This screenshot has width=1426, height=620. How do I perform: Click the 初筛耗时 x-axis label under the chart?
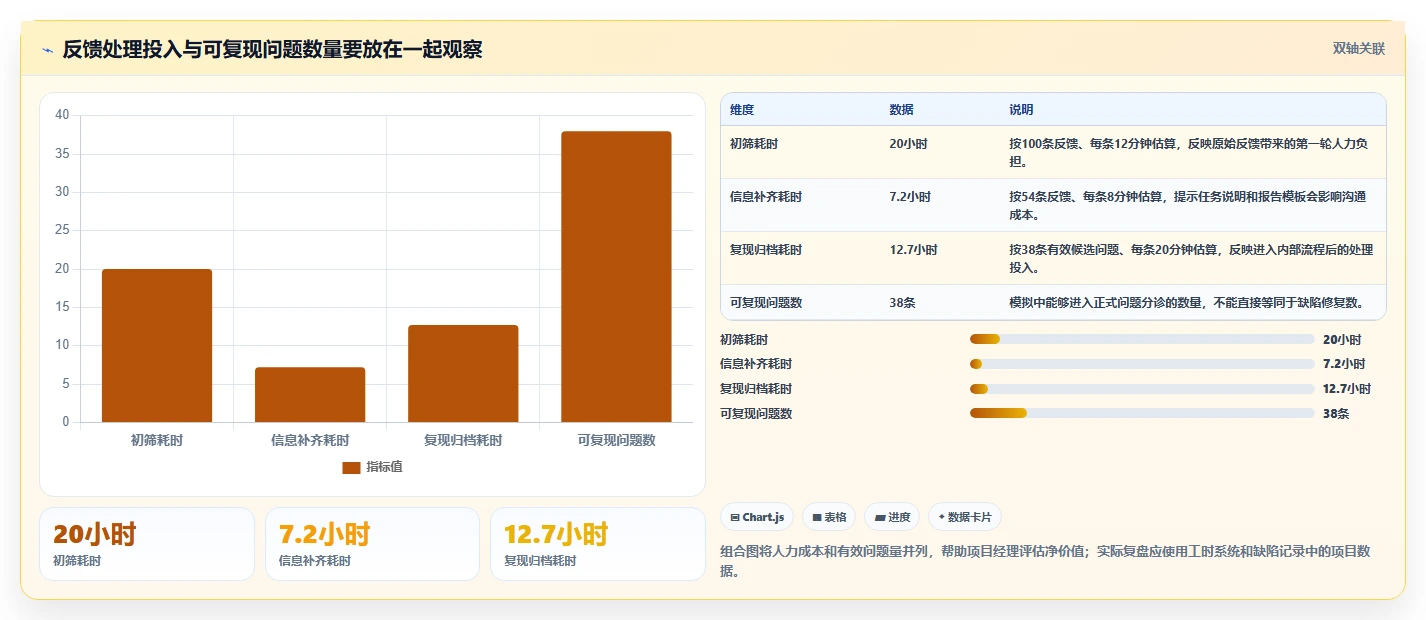pyautogui.click(x=157, y=440)
